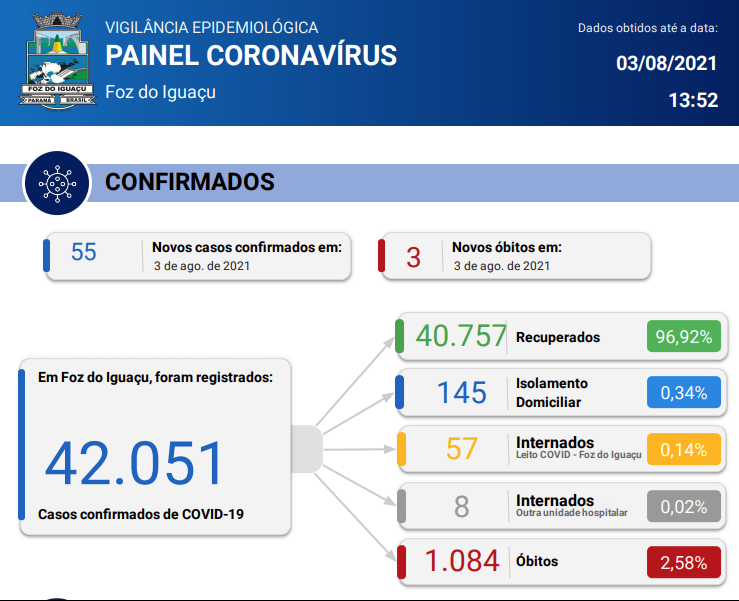
Task: Click the CONFIRMADOS section heading
Action: point(189,182)
